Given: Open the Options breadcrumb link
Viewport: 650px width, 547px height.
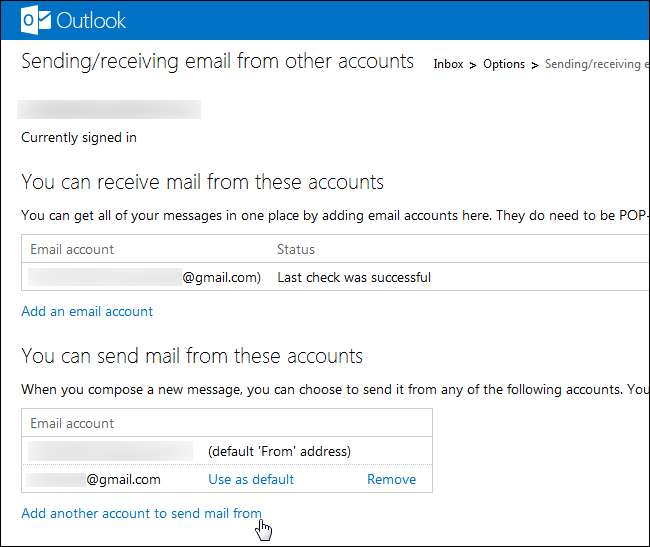Looking at the screenshot, I should tap(504, 64).
